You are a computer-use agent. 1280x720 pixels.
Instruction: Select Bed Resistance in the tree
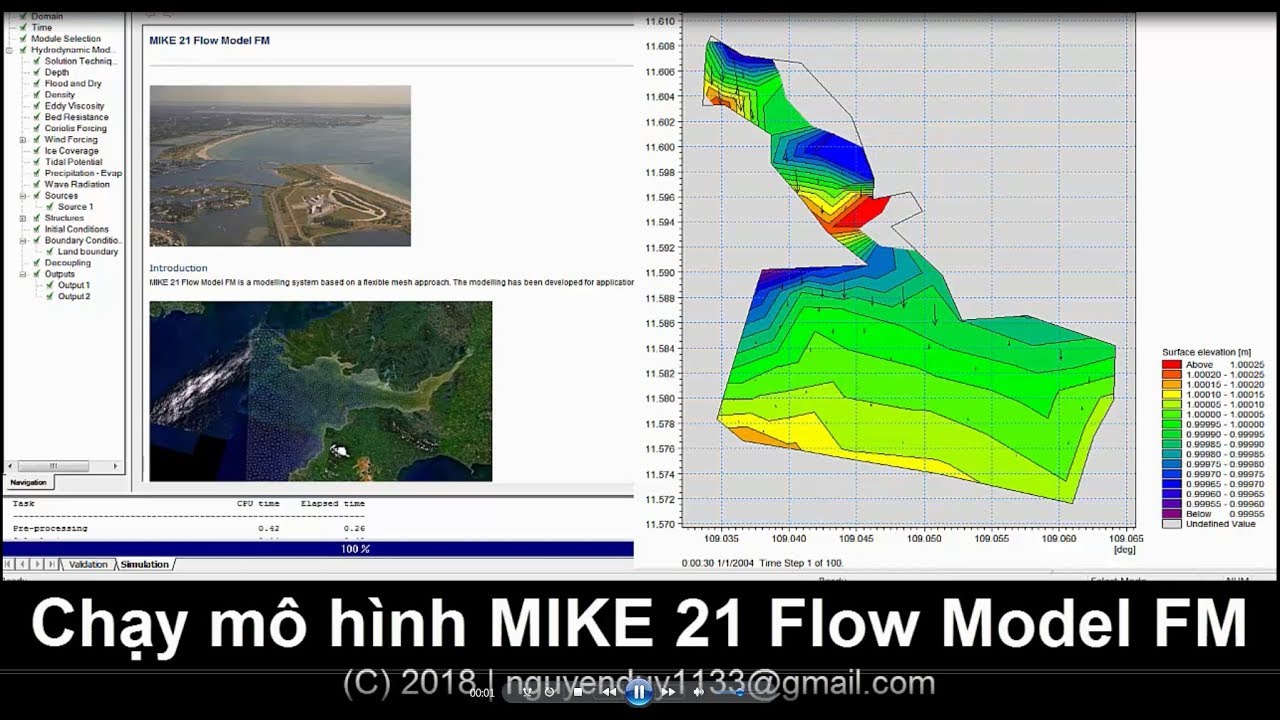[76, 117]
